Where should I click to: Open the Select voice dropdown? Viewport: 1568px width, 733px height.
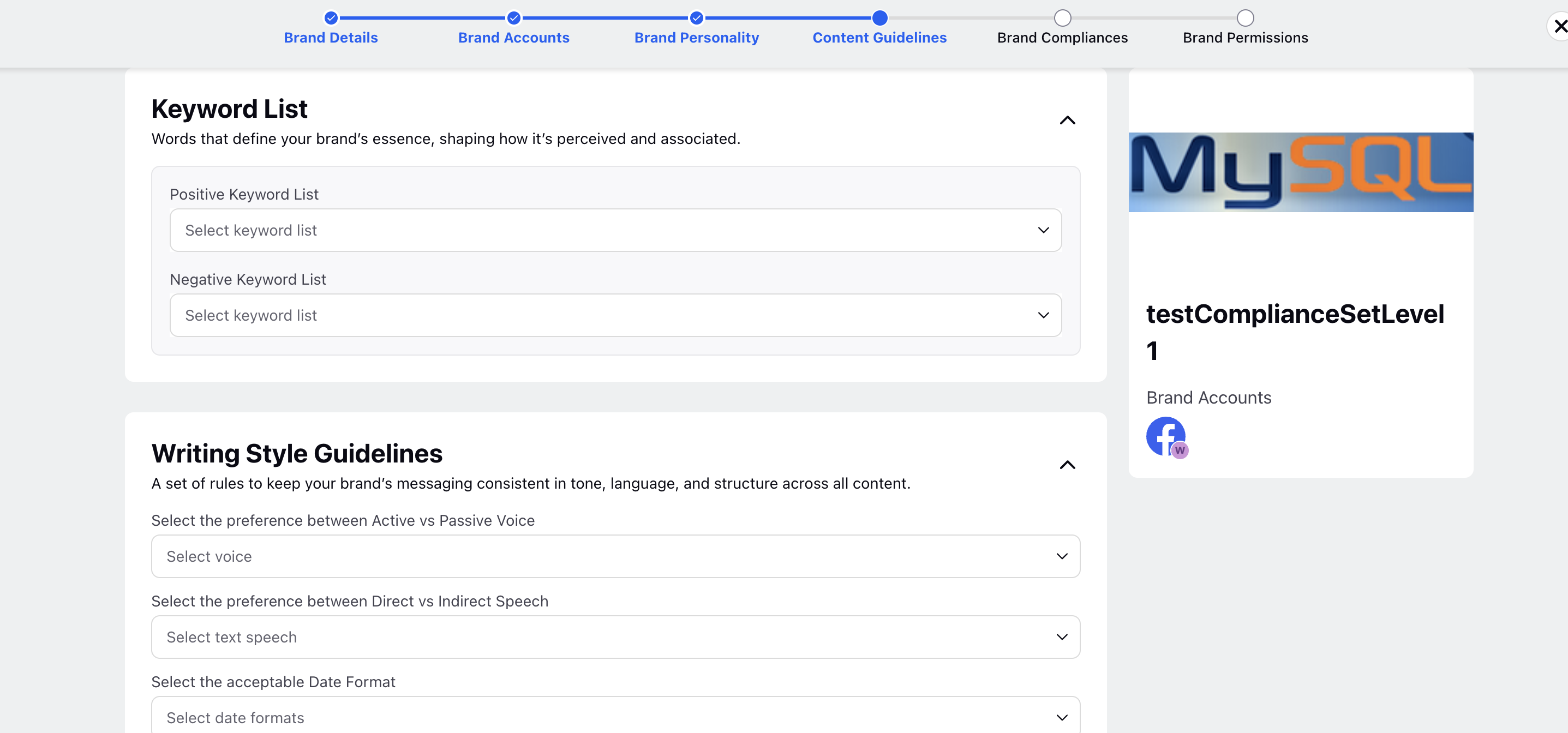click(615, 556)
